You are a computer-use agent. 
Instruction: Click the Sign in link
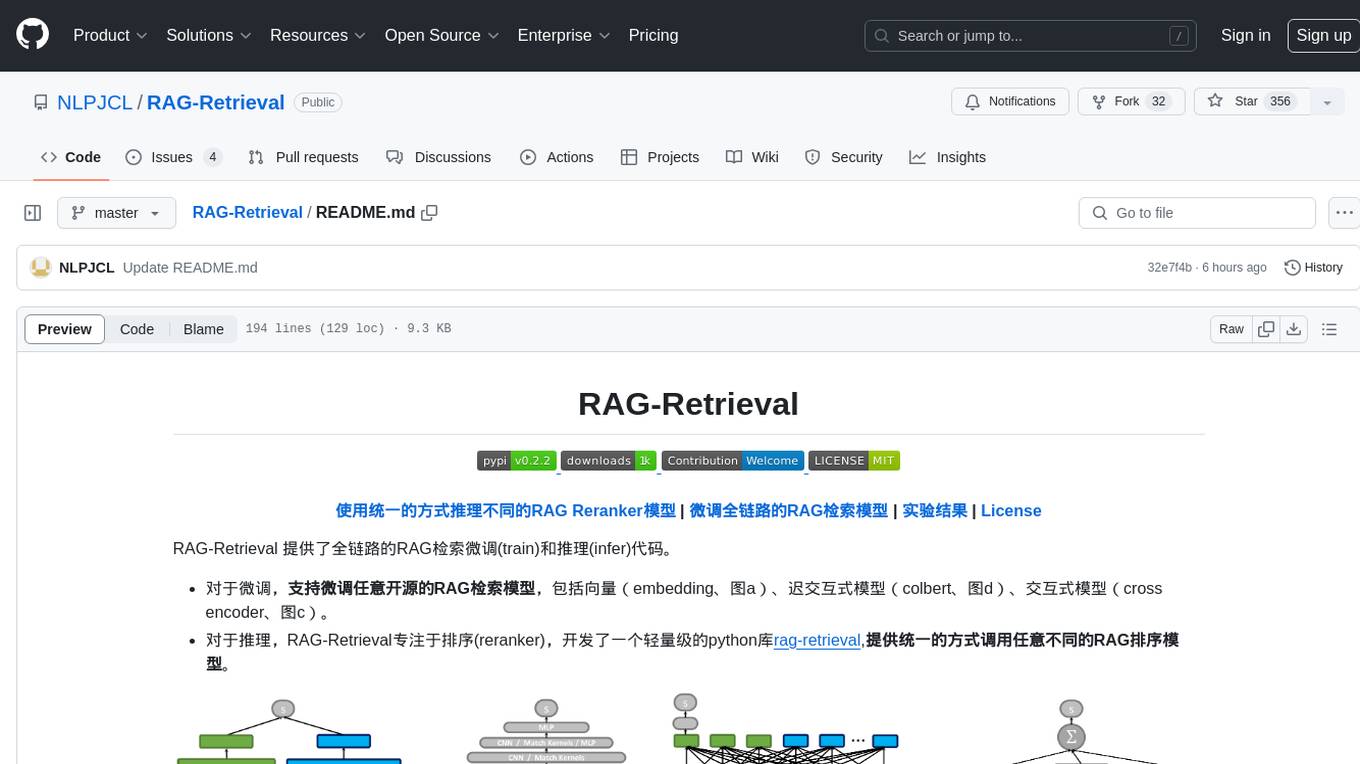pyautogui.click(x=1245, y=35)
